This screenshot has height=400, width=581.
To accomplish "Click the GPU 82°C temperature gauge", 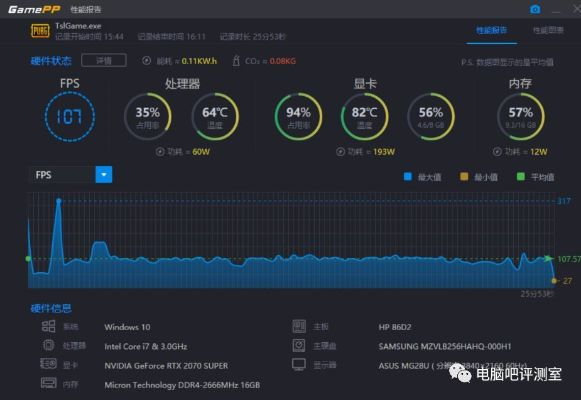I will coord(365,117).
